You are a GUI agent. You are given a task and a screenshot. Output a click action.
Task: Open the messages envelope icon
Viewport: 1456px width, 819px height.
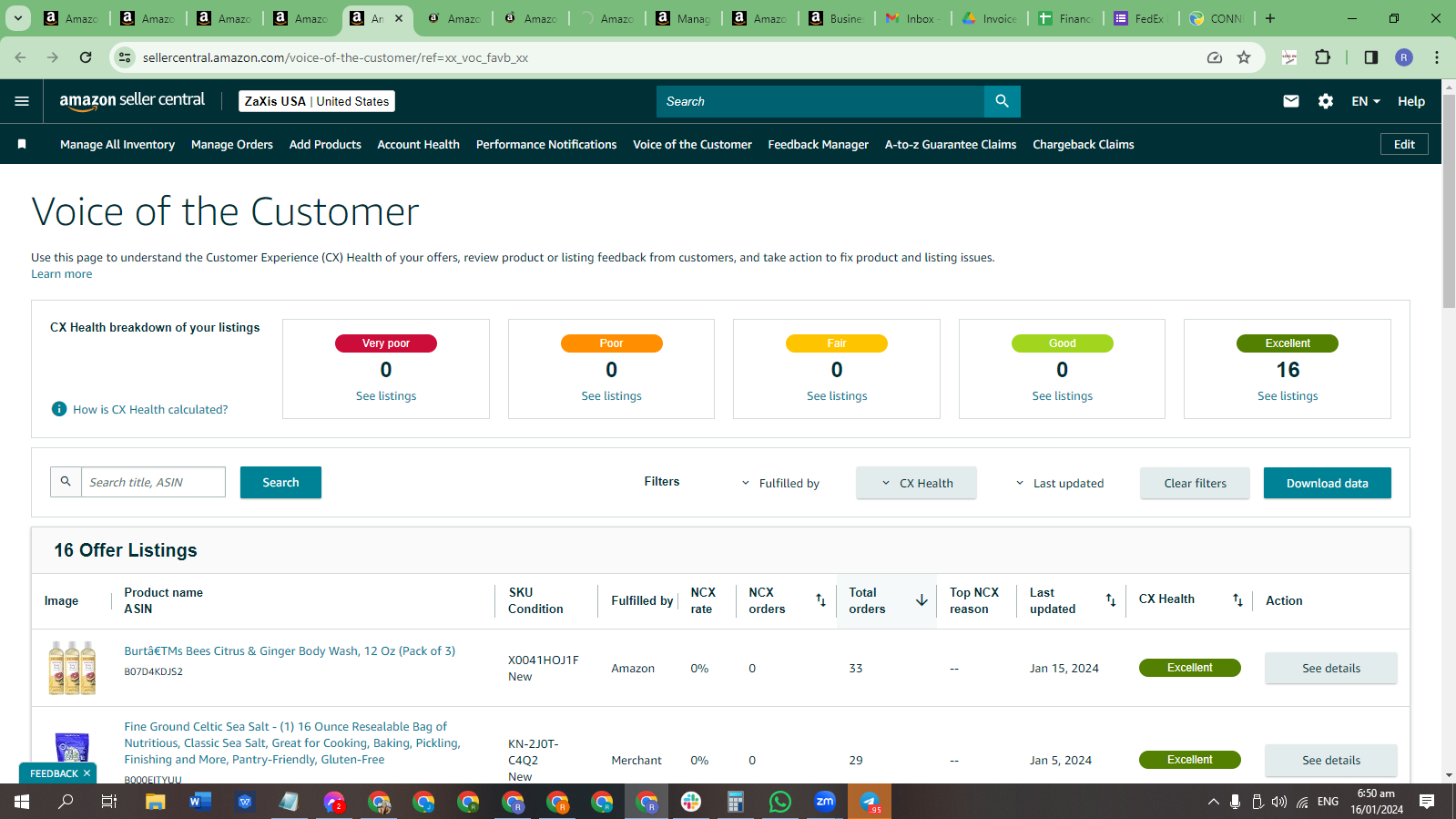click(1291, 101)
